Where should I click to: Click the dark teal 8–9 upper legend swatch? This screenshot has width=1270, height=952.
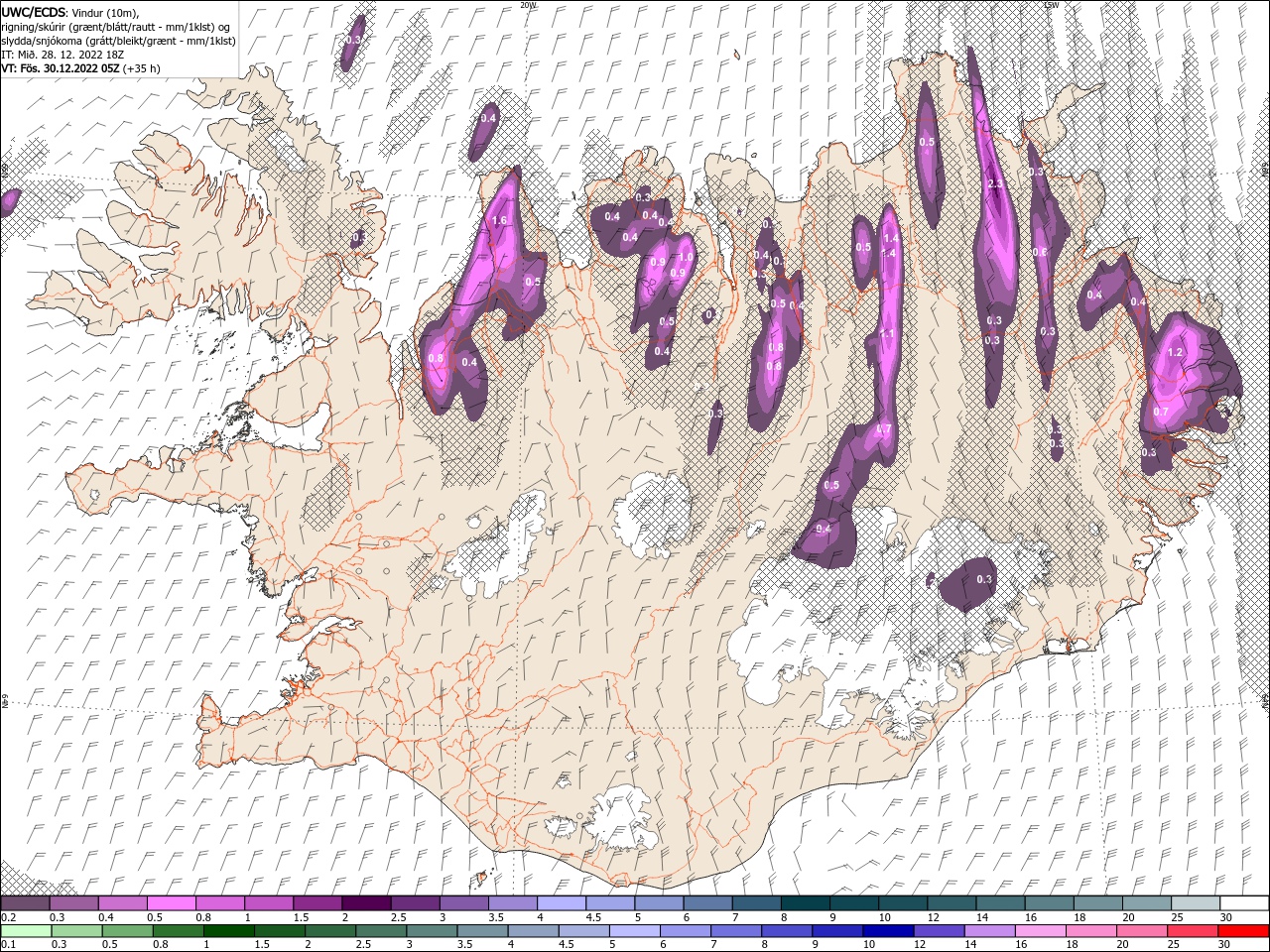[805, 902]
